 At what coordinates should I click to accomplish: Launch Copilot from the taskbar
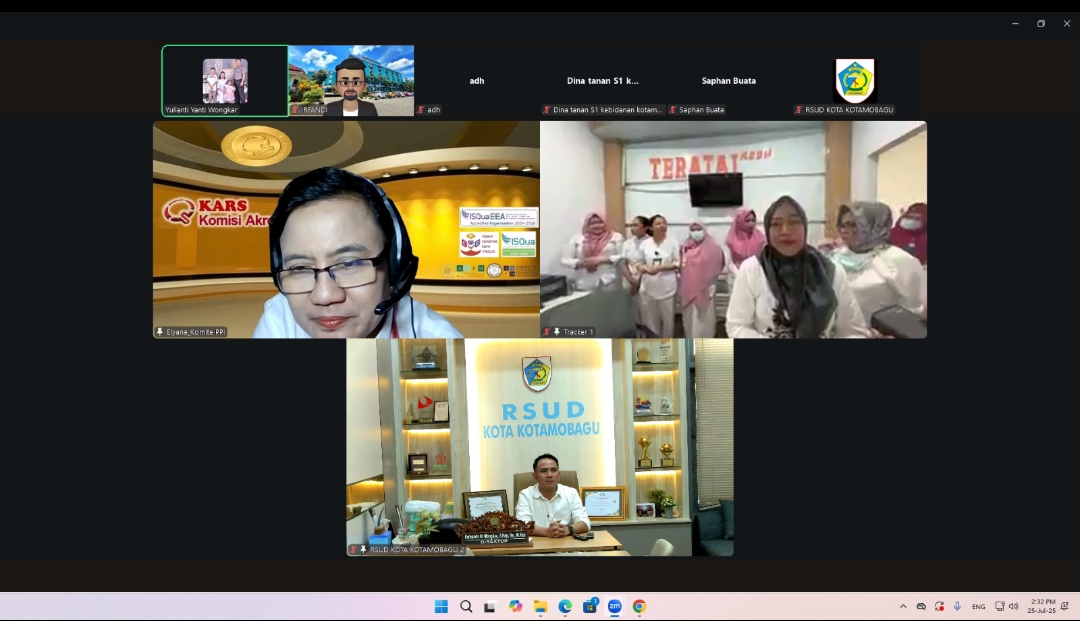point(515,607)
